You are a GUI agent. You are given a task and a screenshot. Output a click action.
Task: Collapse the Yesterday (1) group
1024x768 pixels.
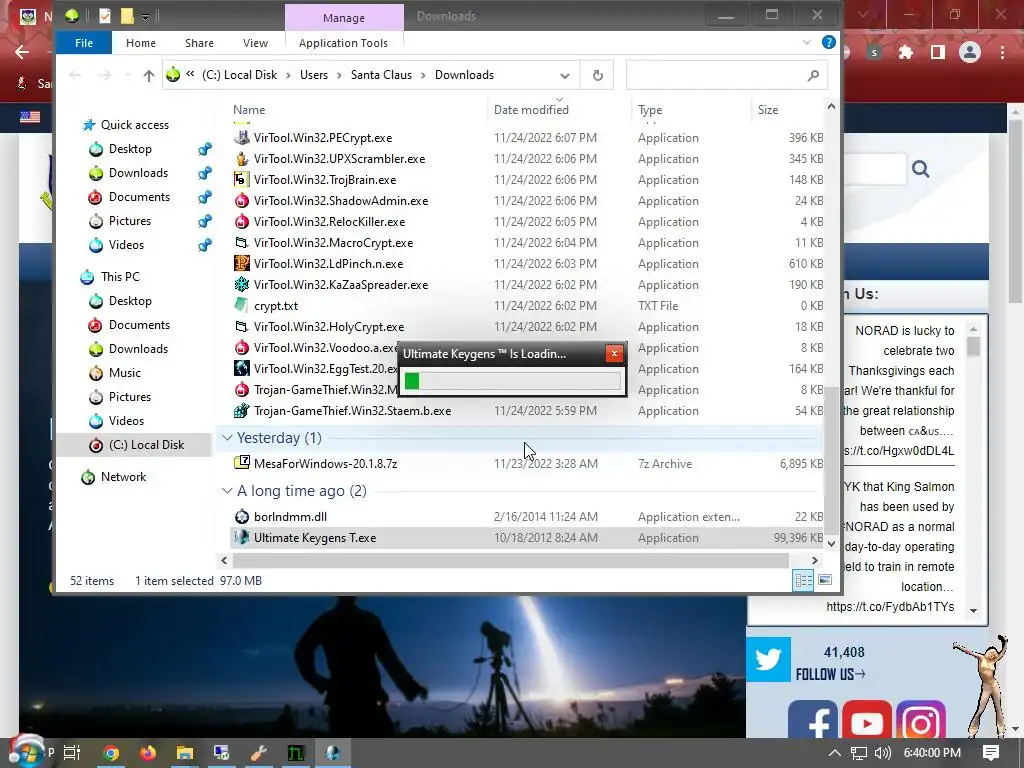pyautogui.click(x=227, y=438)
